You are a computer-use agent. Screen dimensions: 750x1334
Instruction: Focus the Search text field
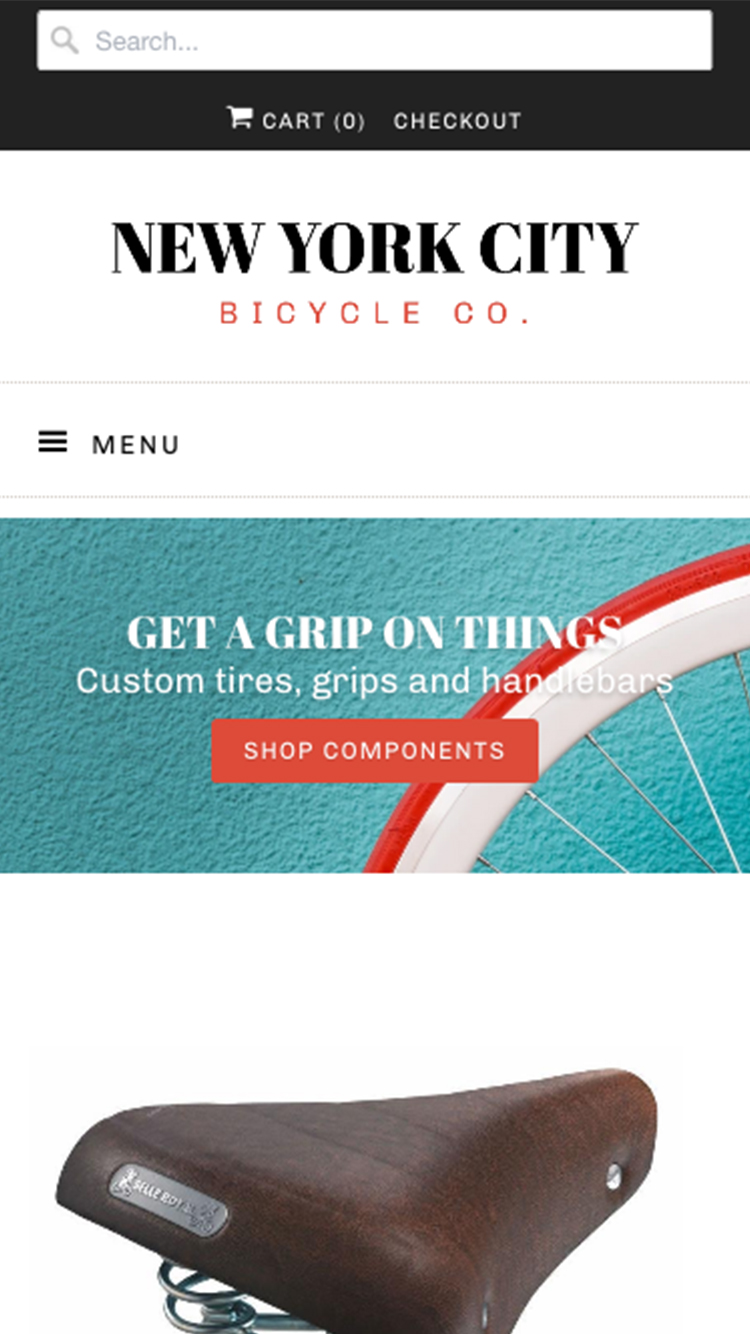click(375, 41)
